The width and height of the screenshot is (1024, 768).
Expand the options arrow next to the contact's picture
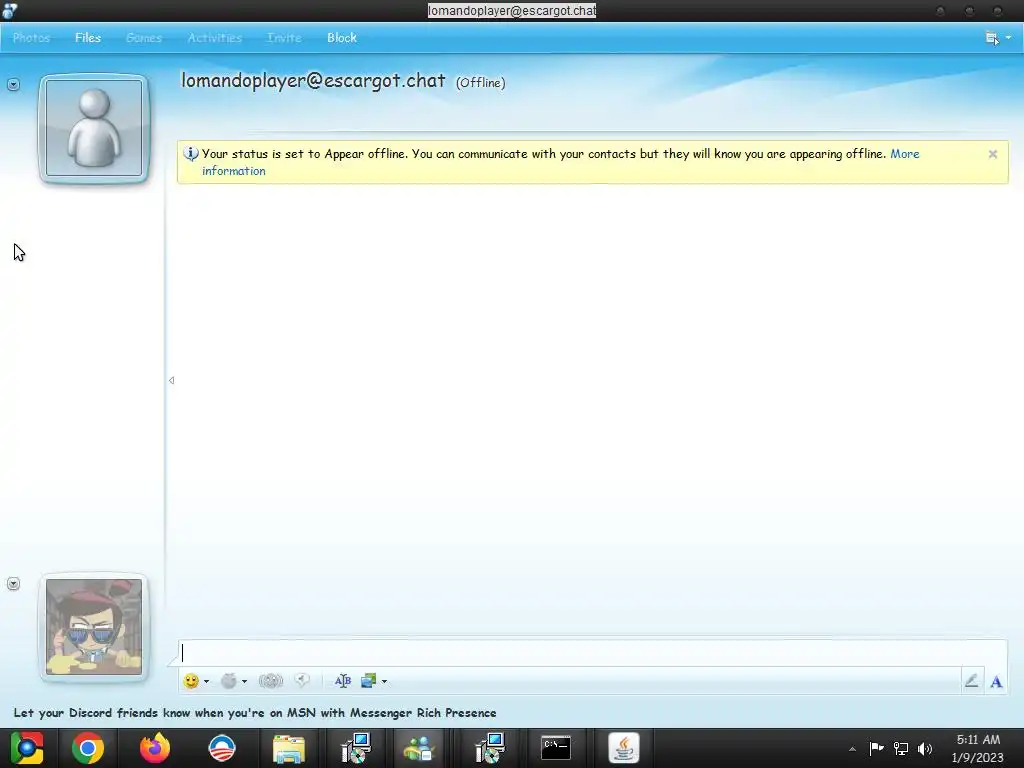tap(13, 84)
